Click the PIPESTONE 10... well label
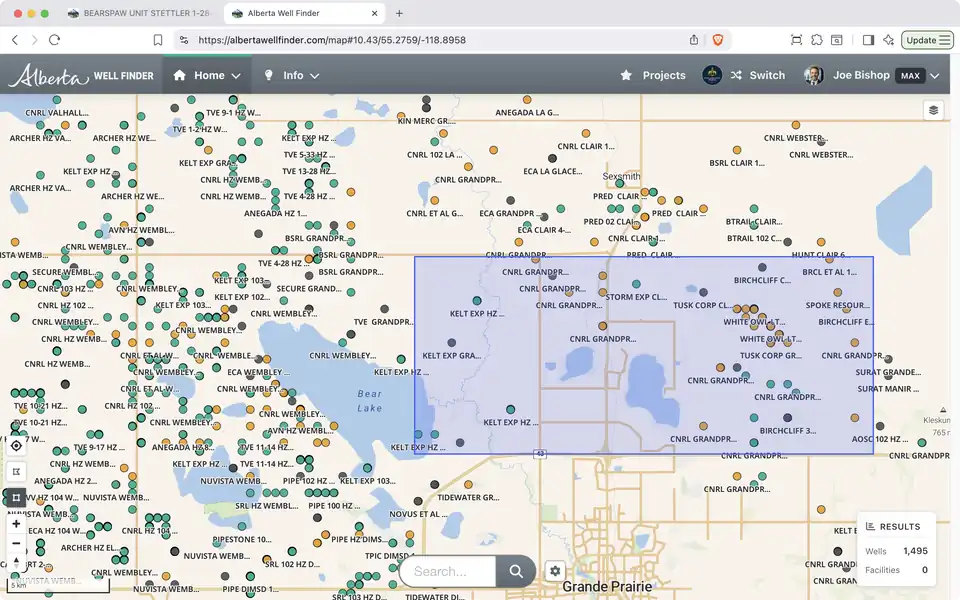The image size is (960, 600). [242, 539]
